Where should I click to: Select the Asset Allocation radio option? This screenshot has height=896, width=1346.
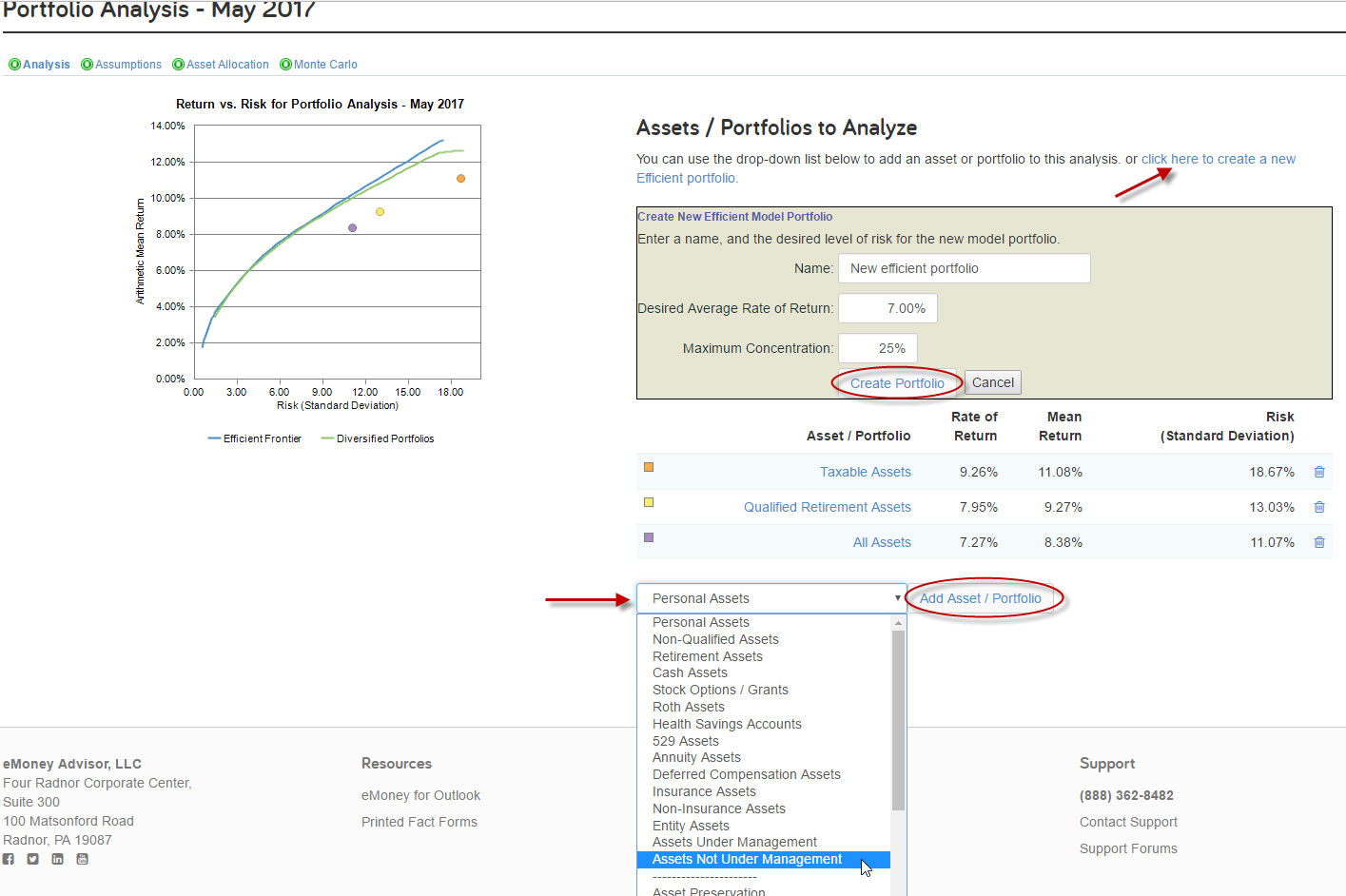click(178, 65)
